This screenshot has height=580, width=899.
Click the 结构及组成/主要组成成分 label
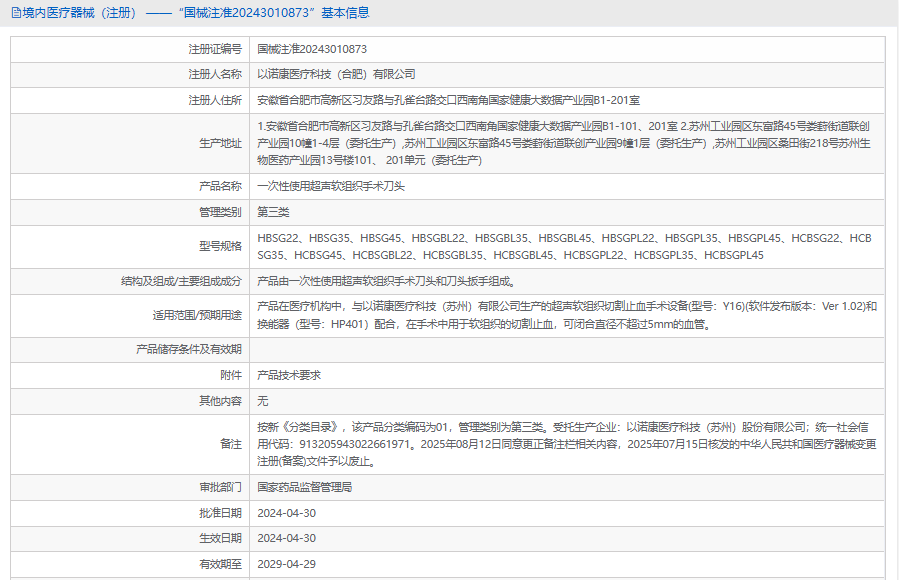(x=181, y=281)
